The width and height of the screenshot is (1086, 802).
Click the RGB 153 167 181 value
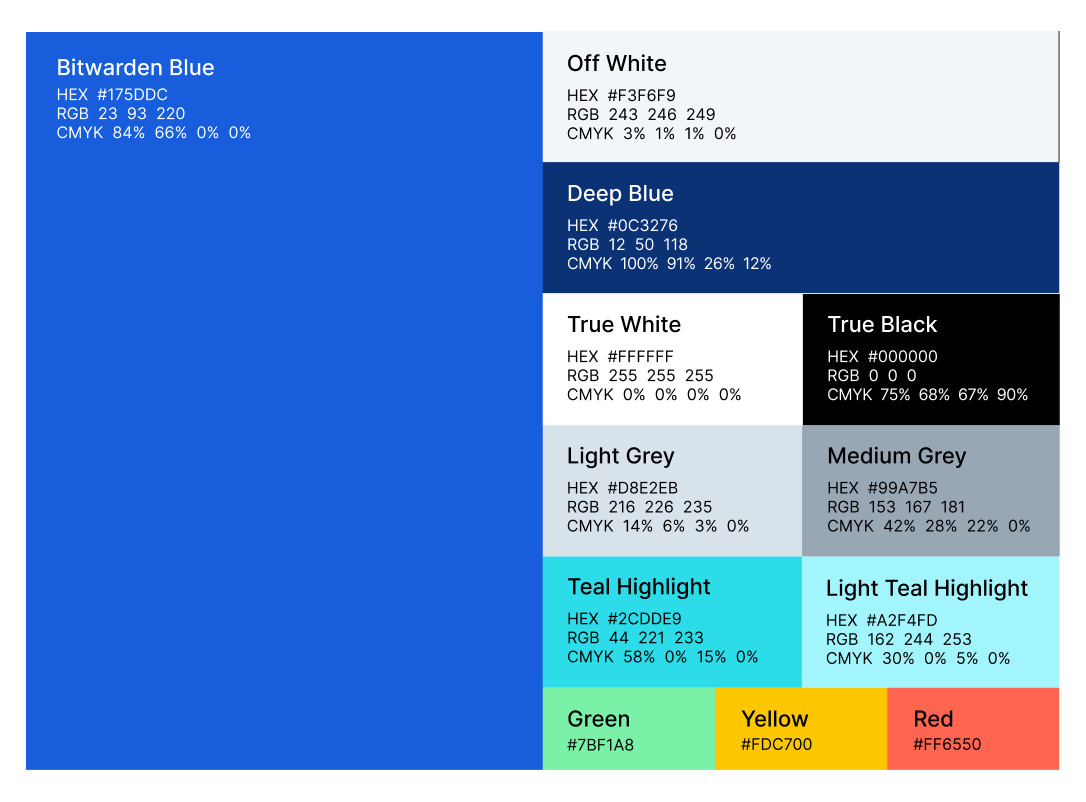896,507
